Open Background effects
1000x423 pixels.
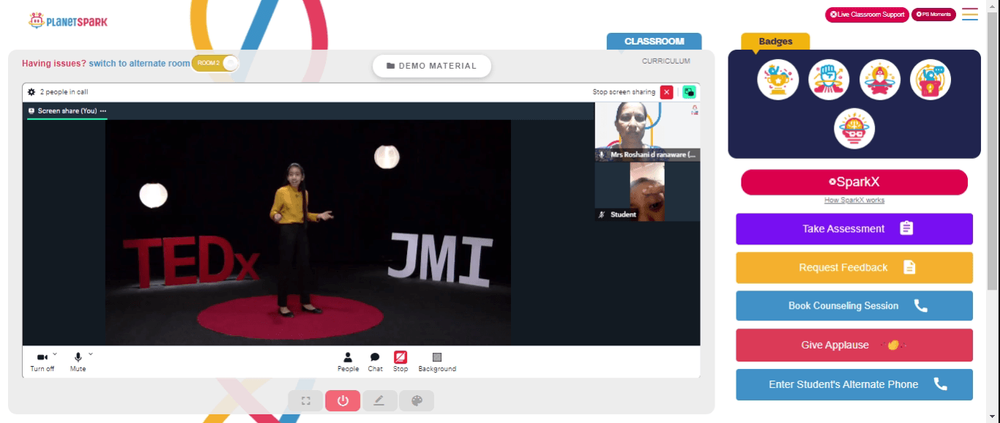click(x=437, y=362)
